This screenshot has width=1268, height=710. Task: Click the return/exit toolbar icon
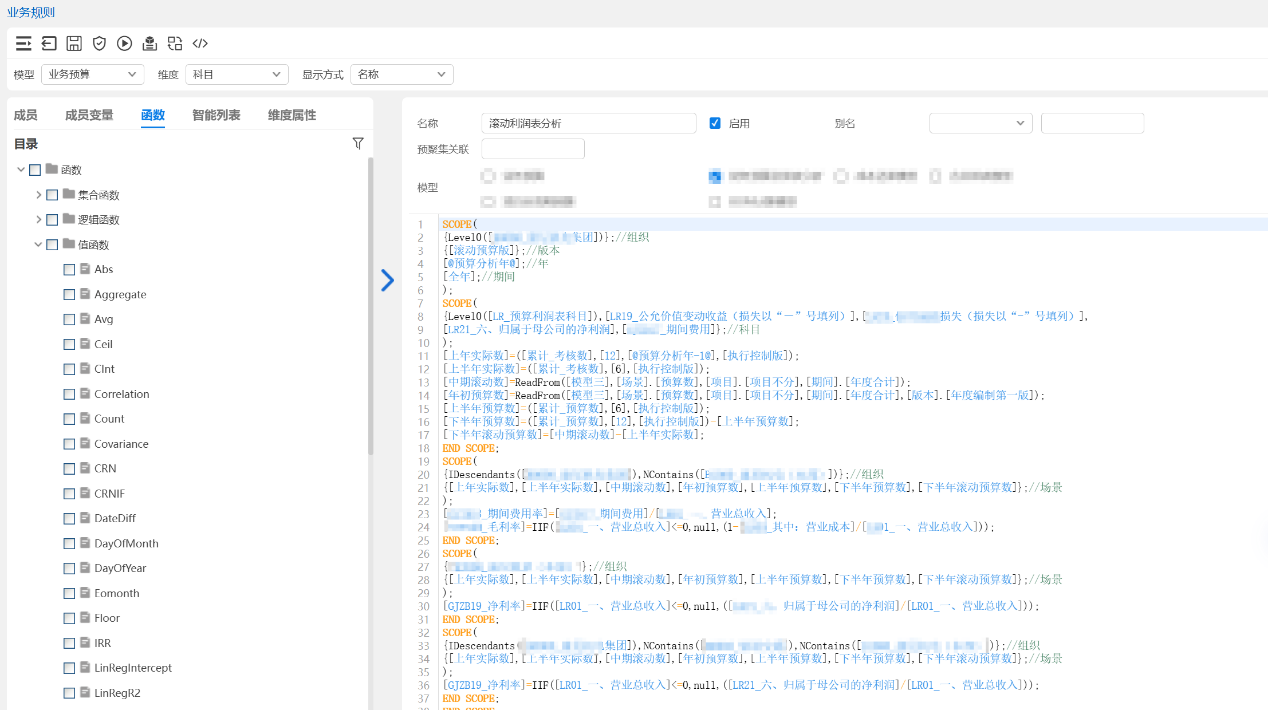pyautogui.click(x=49, y=43)
